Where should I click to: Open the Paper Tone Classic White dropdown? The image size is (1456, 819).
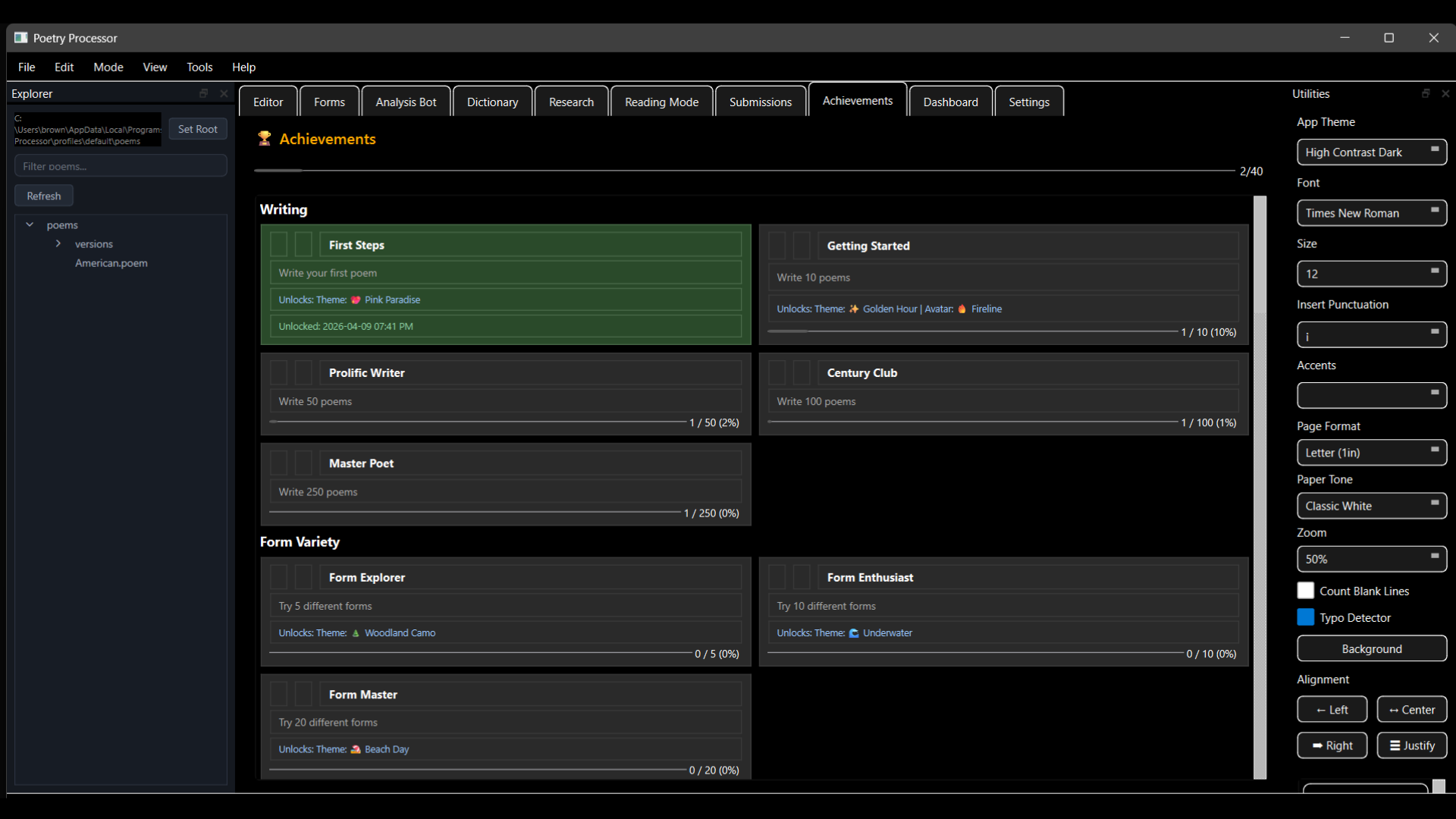1371,506
